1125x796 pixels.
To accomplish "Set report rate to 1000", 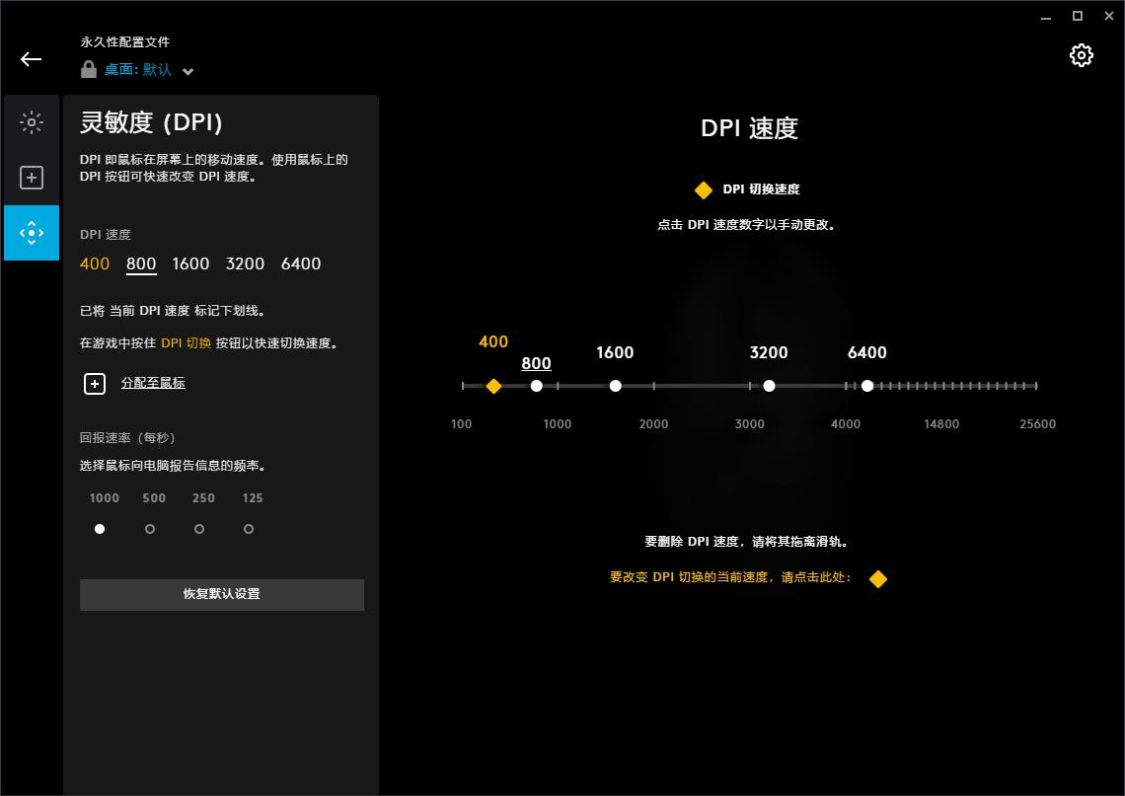I will pyautogui.click(x=100, y=529).
